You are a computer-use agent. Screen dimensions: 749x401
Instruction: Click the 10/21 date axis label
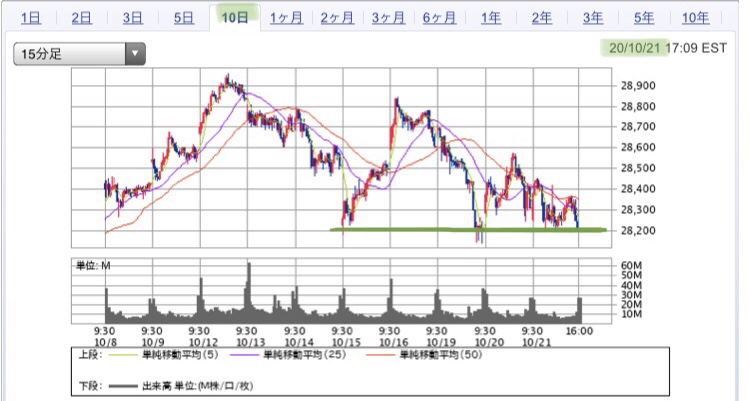pyautogui.click(x=536, y=342)
